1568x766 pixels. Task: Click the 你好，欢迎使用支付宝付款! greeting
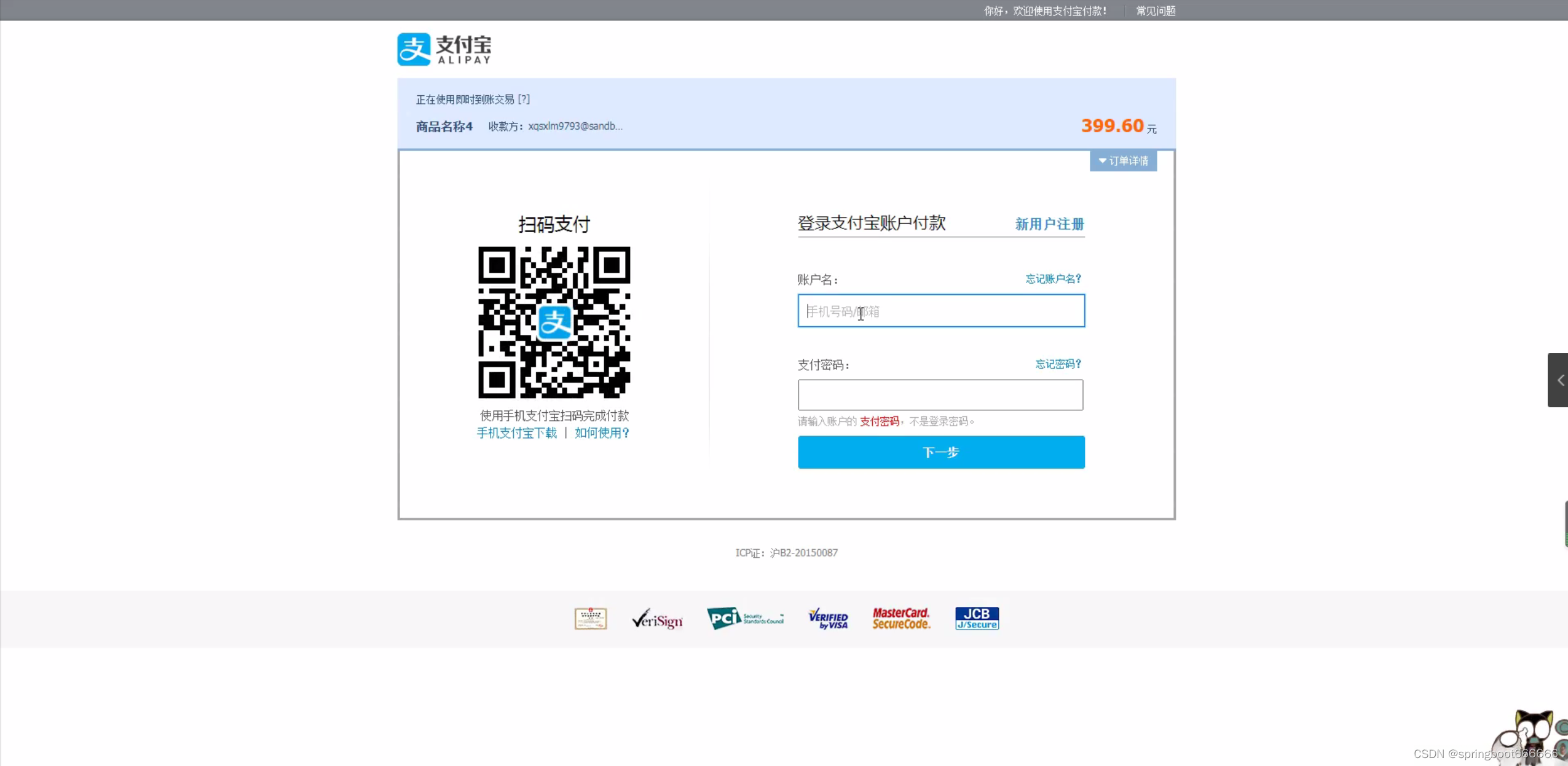(x=1045, y=11)
